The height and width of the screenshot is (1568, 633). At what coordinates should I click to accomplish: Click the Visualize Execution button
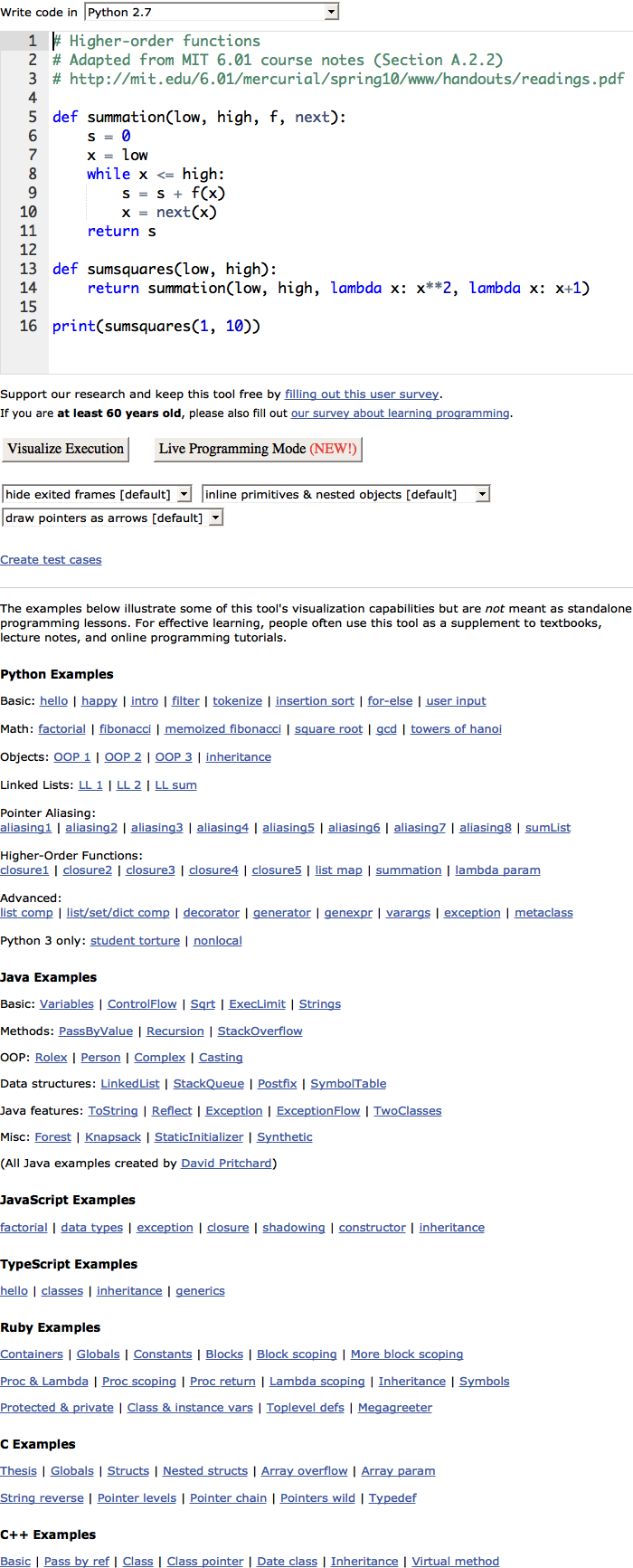[66, 449]
